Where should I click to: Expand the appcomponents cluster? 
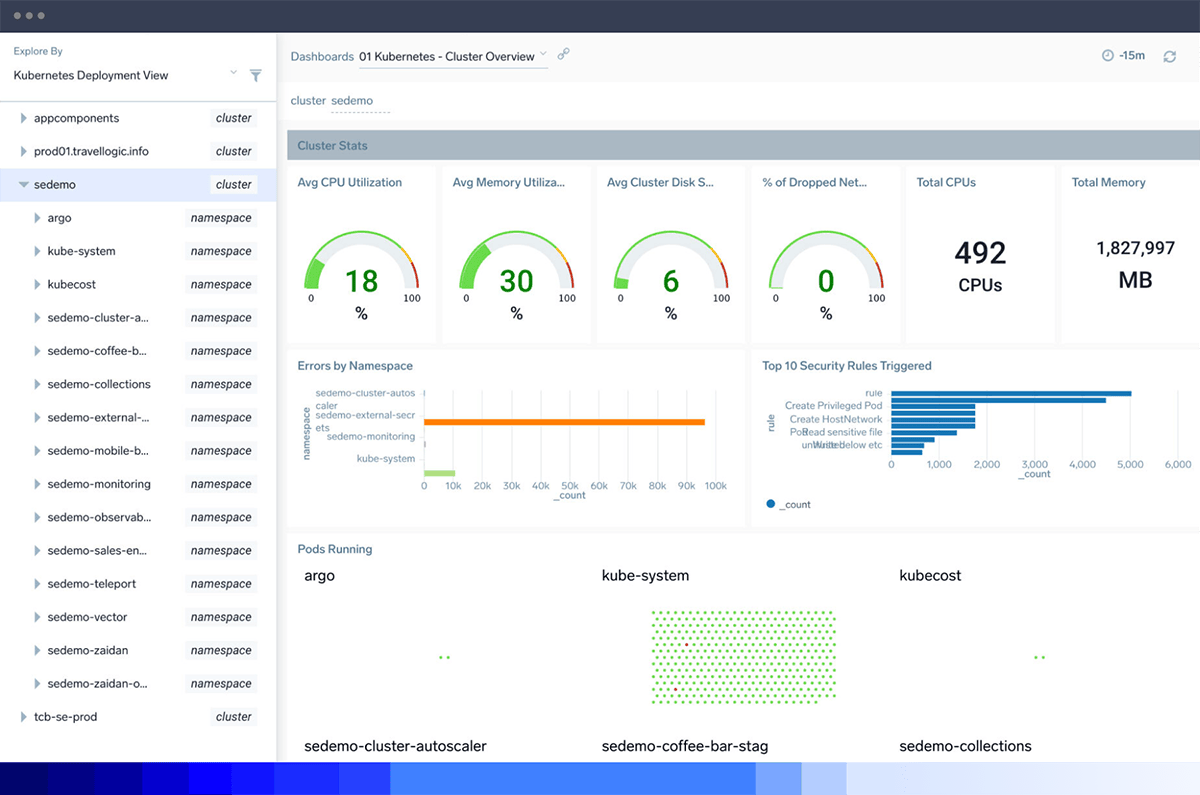[22, 117]
